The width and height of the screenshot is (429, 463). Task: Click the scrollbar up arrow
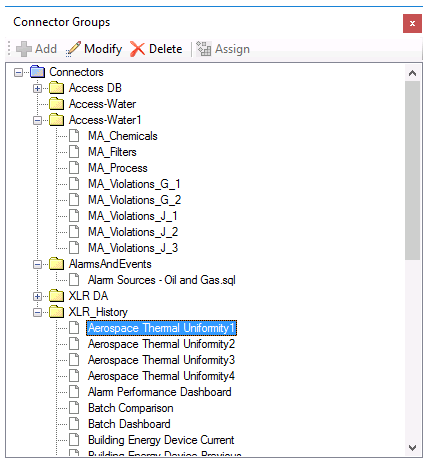tap(412, 73)
